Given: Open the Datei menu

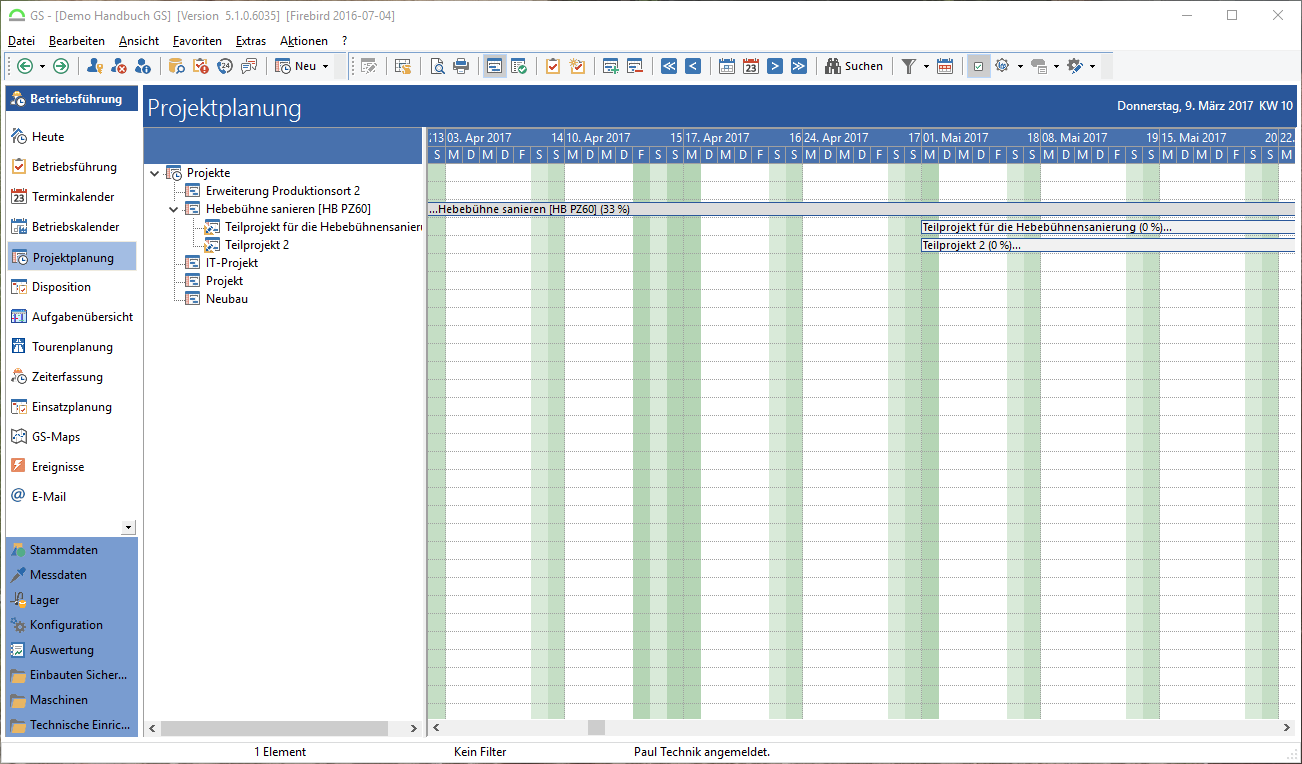Looking at the screenshot, I should point(21,41).
